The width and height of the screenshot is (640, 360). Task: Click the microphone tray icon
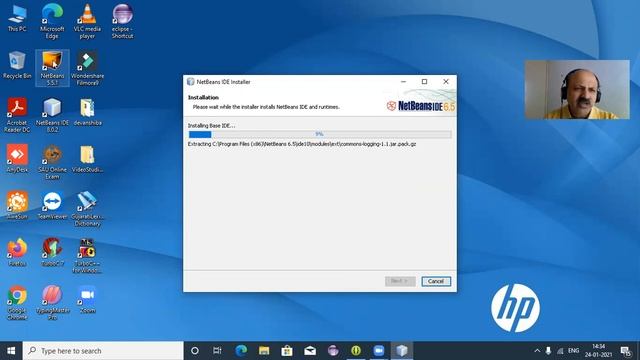click(549, 351)
